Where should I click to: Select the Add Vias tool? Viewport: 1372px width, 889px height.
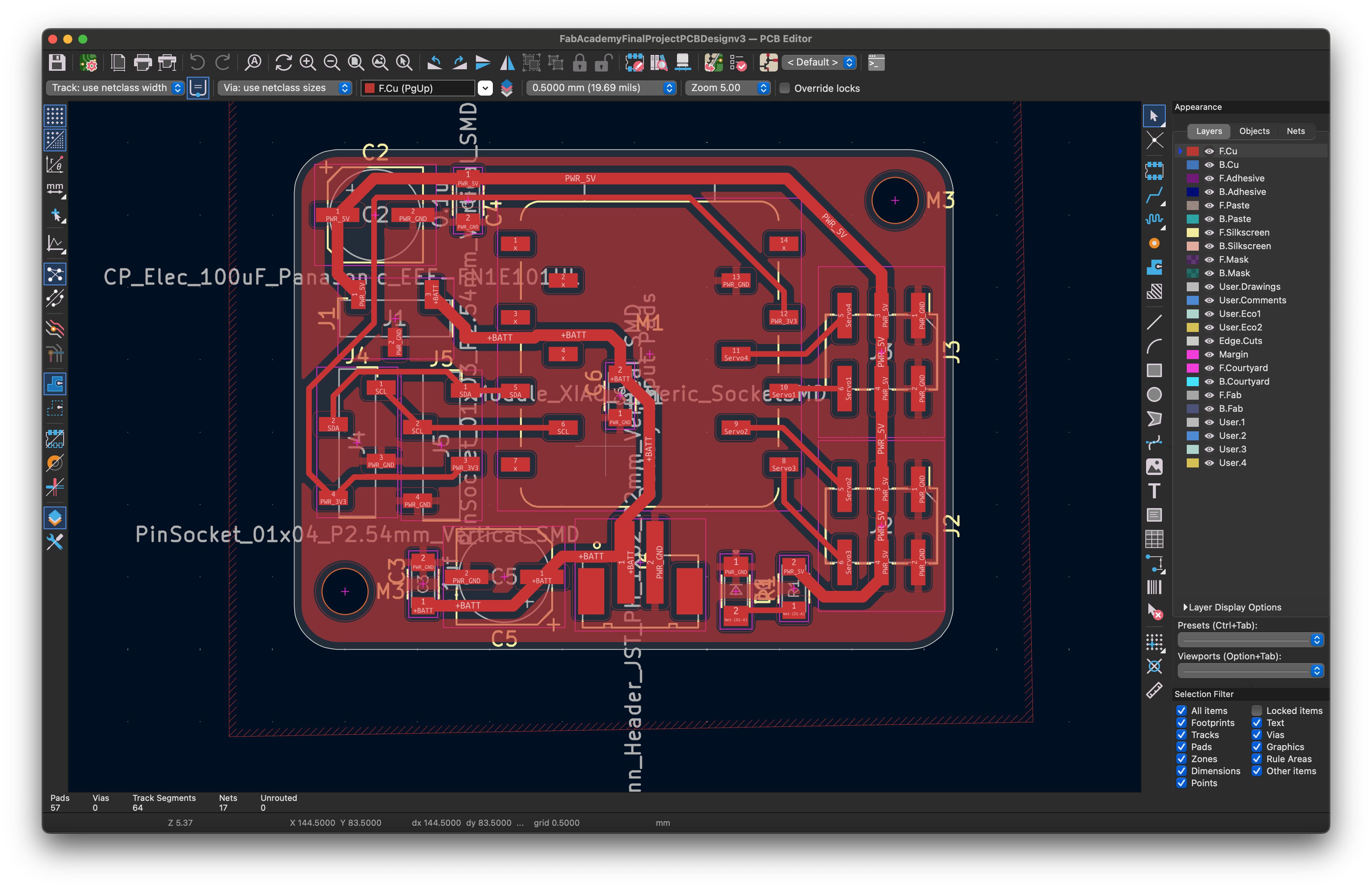[x=1154, y=243]
